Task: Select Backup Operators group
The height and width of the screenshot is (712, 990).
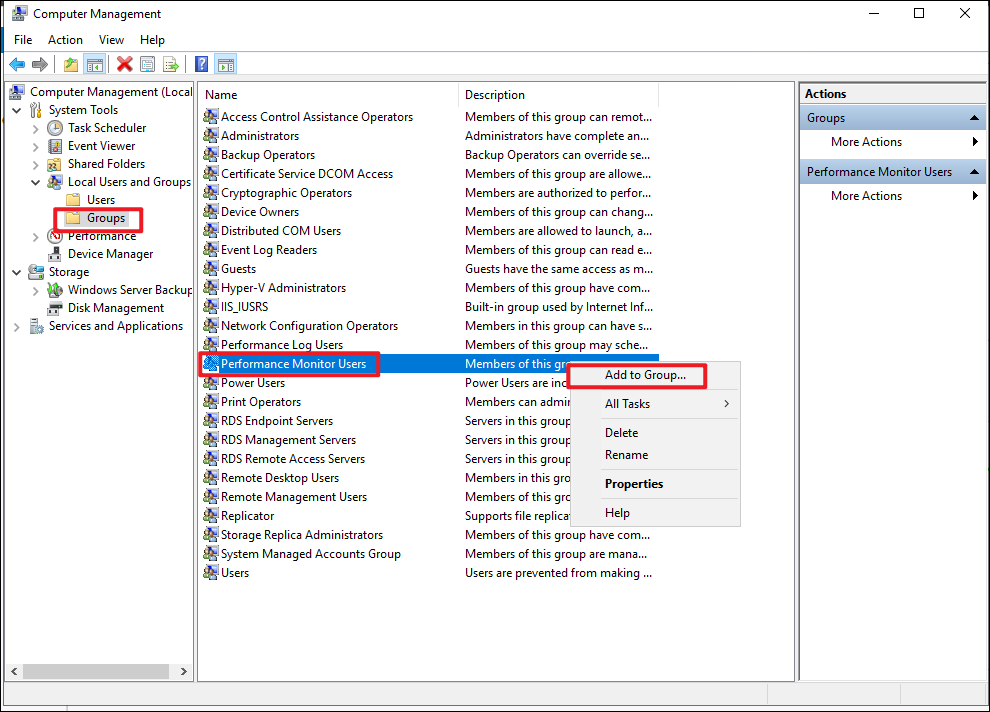Action: [x=268, y=155]
